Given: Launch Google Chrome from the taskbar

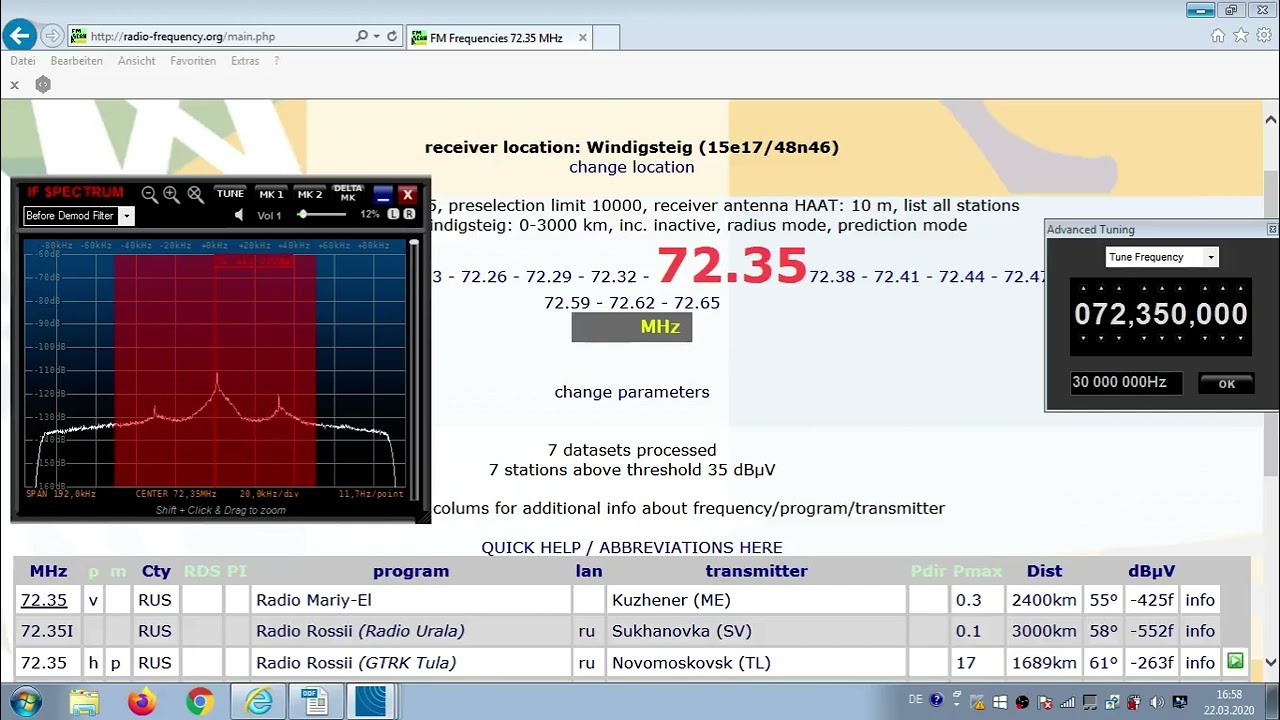Looking at the screenshot, I should [x=200, y=702].
